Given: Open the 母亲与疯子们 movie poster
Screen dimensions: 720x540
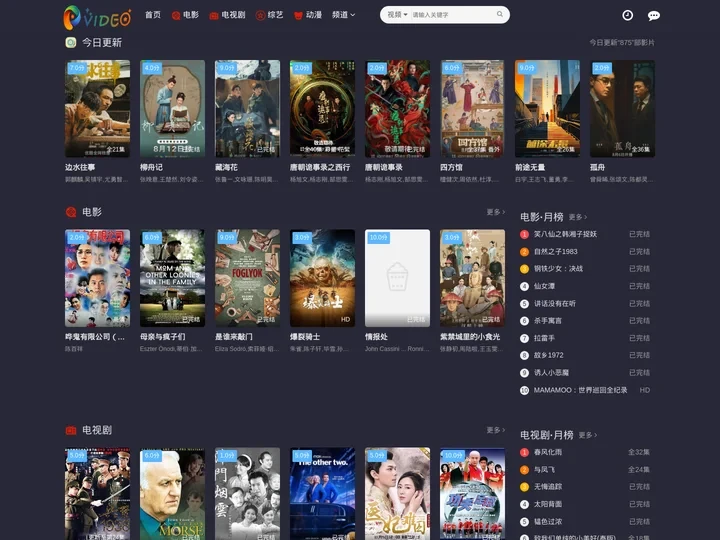Looking at the screenshot, I should tap(172, 278).
